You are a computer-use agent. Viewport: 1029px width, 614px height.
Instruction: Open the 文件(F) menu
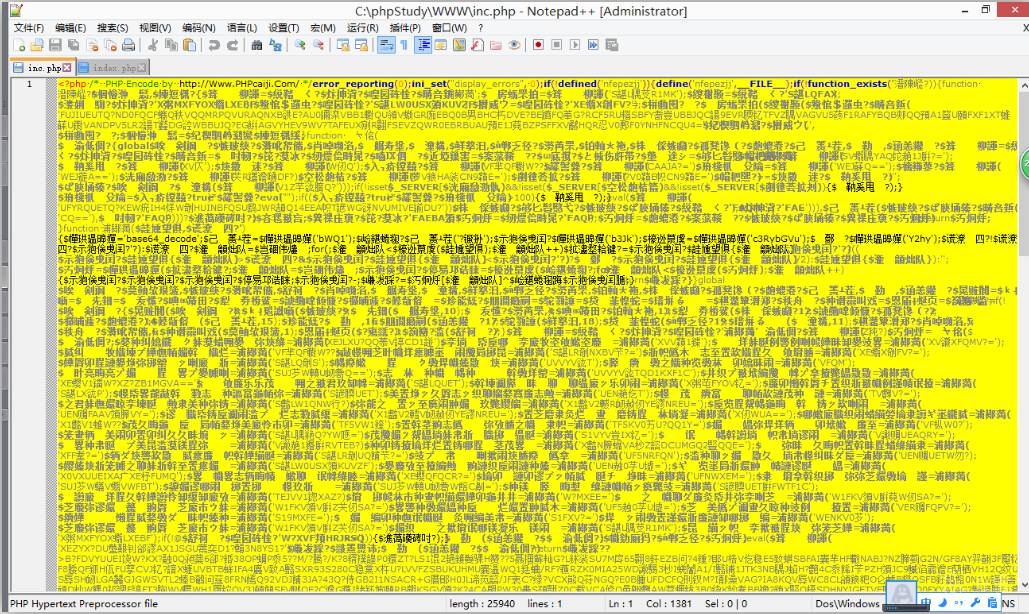click(29, 28)
